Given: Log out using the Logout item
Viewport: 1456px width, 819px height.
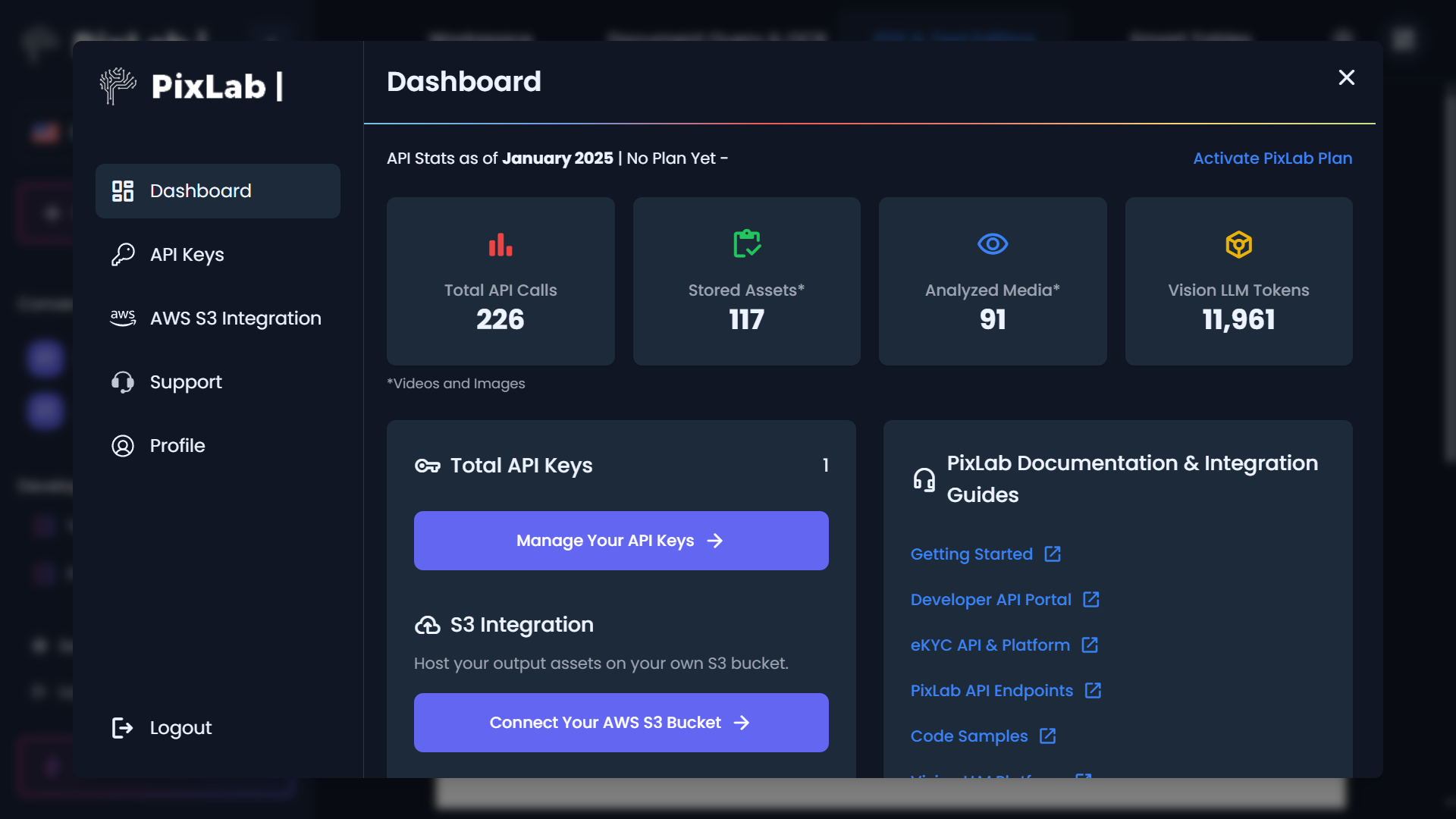Looking at the screenshot, I should (x=180, y=728).
